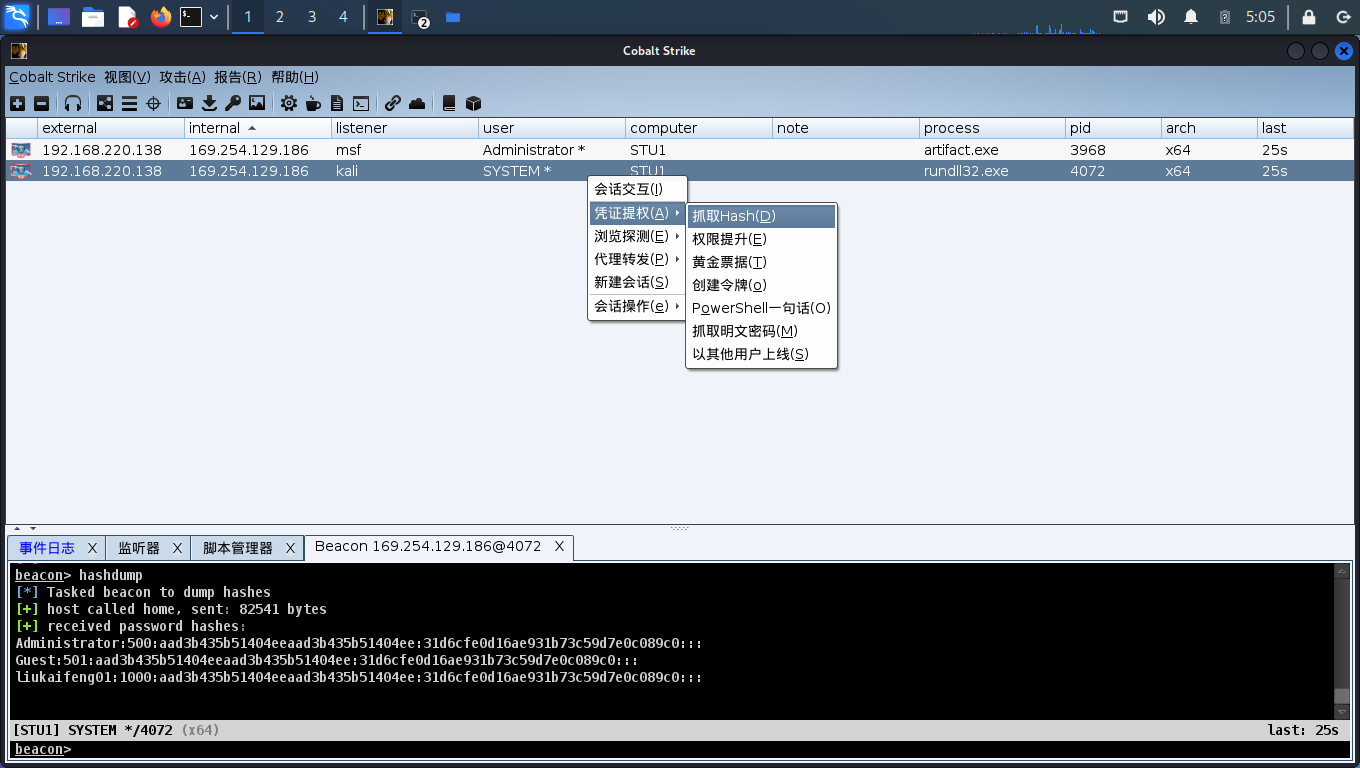
Task: Choose PowerShell一句话(O) menu item
Action: [x=761, y=308]
